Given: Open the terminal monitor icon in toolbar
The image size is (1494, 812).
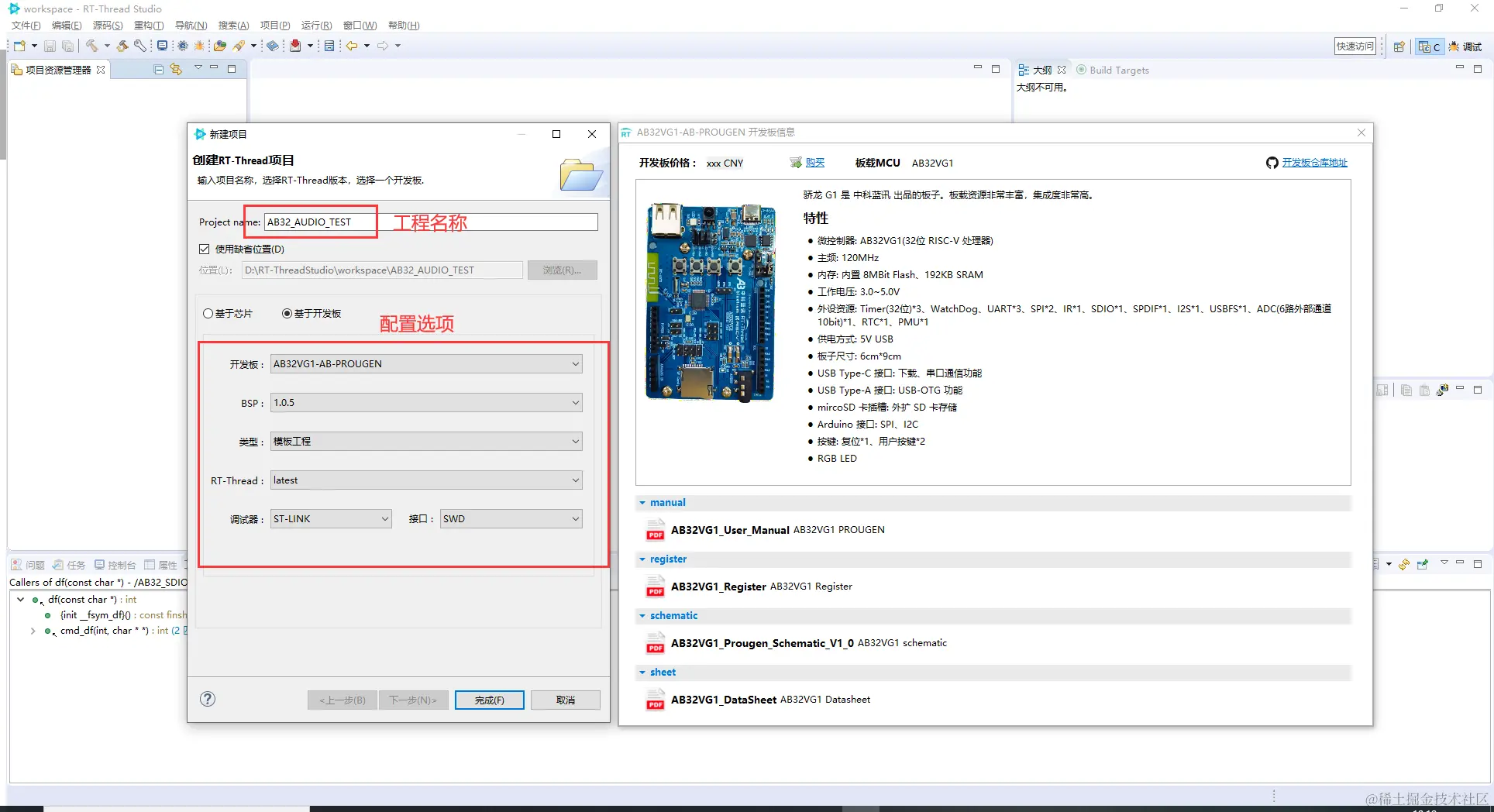Looking at the screenshot, I should click(162, 46).
